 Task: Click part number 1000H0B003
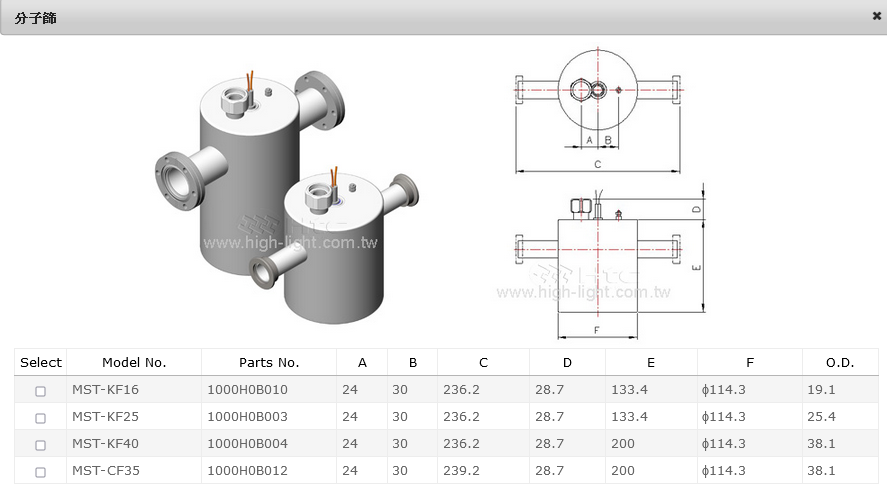[247, 417]
